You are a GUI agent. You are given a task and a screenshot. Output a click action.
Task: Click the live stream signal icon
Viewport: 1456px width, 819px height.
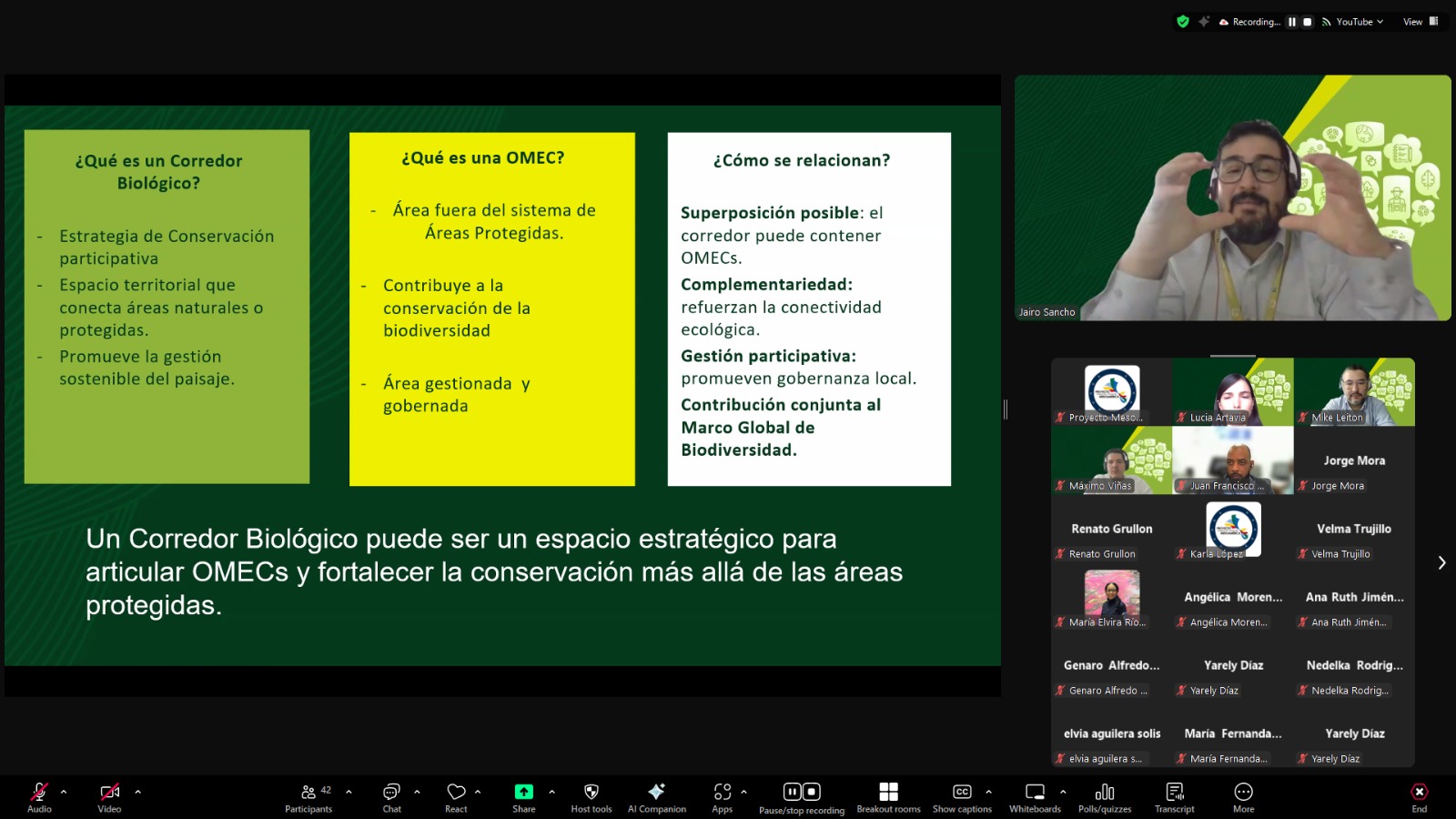coord(1327,22)
